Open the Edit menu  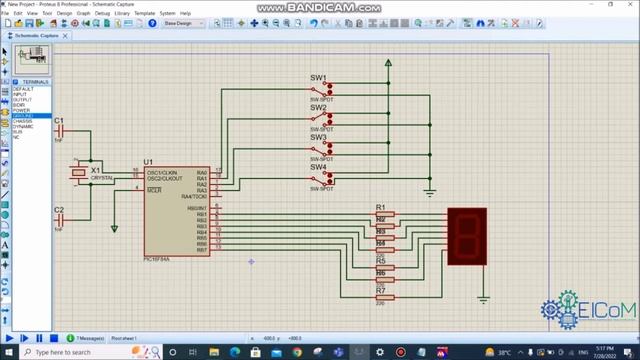point(18,13)
